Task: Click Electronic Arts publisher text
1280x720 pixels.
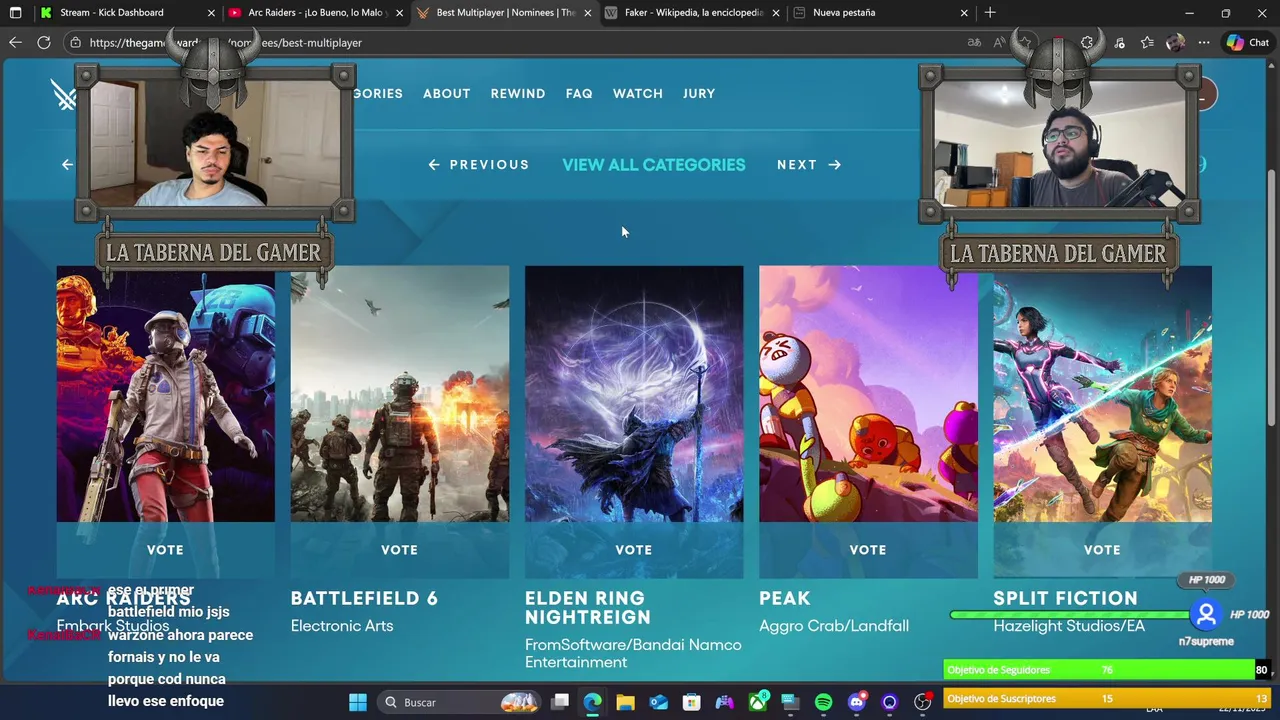Action: coord(342,626)
